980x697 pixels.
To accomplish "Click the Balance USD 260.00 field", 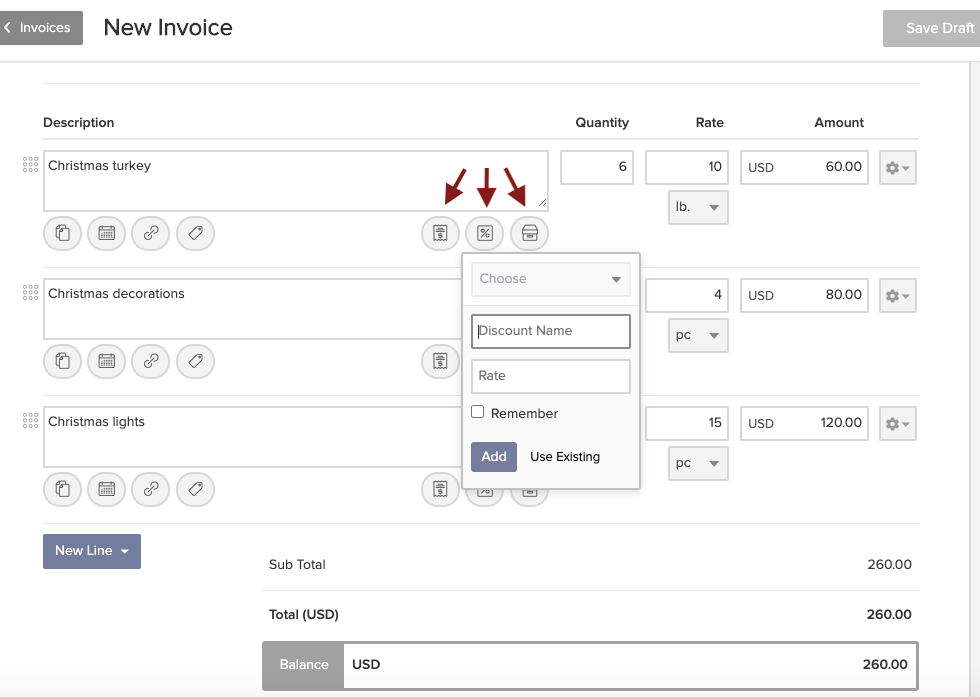I will coord(590,665).
